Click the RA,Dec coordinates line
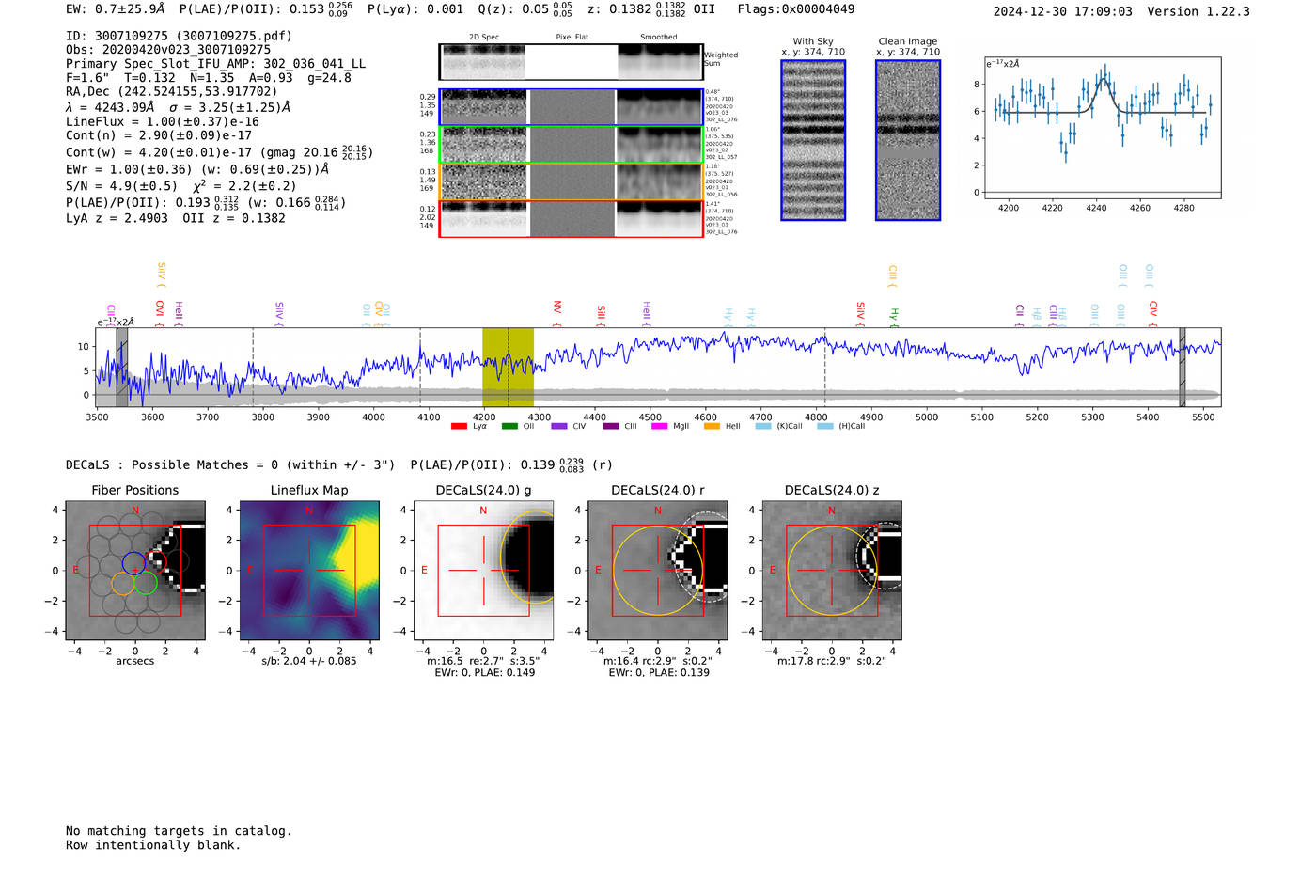Screen dimensions: 1316x896 click(x=172, y=91)
